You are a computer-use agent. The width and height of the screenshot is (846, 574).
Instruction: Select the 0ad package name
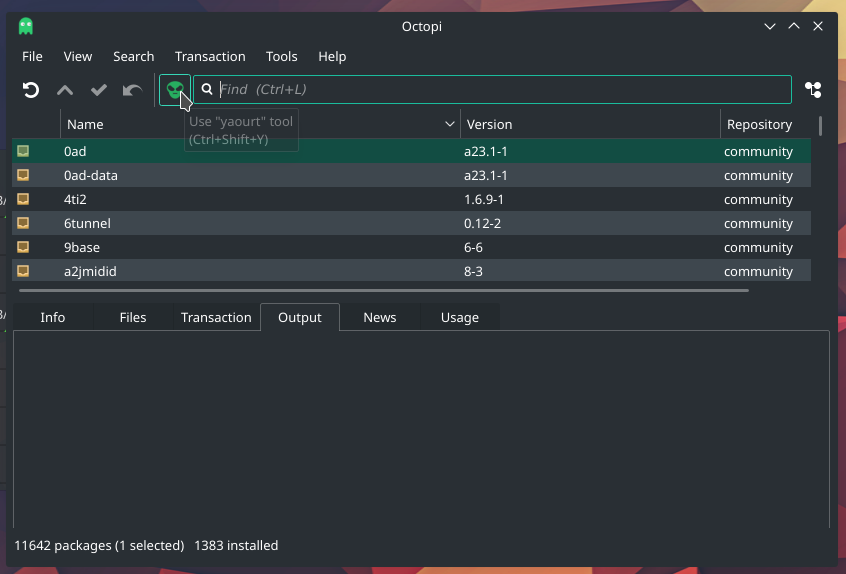75,152
